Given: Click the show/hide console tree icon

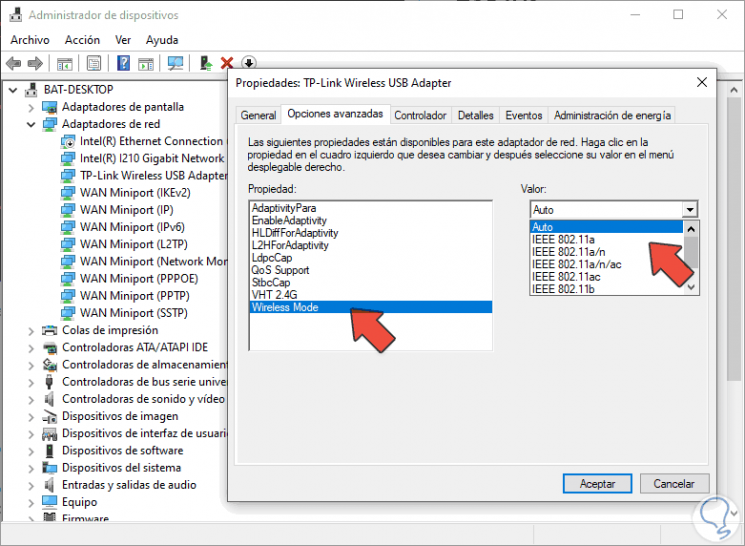Looking at the screenshot, I should click(65, 63).
